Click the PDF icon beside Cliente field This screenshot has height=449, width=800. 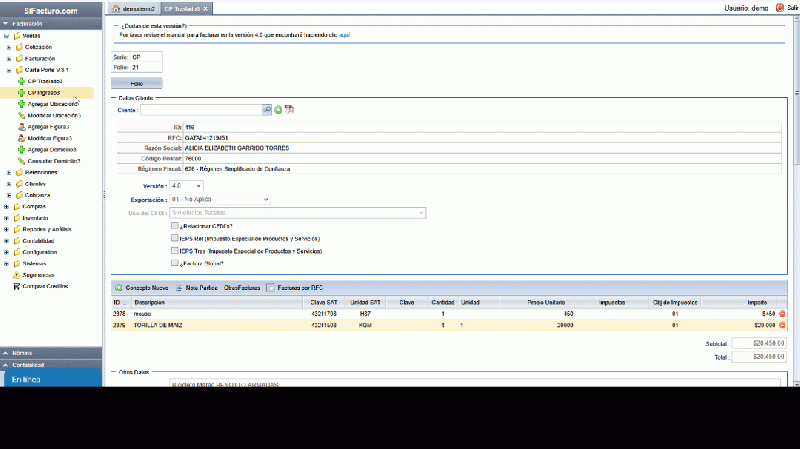[x=289, y=110]
